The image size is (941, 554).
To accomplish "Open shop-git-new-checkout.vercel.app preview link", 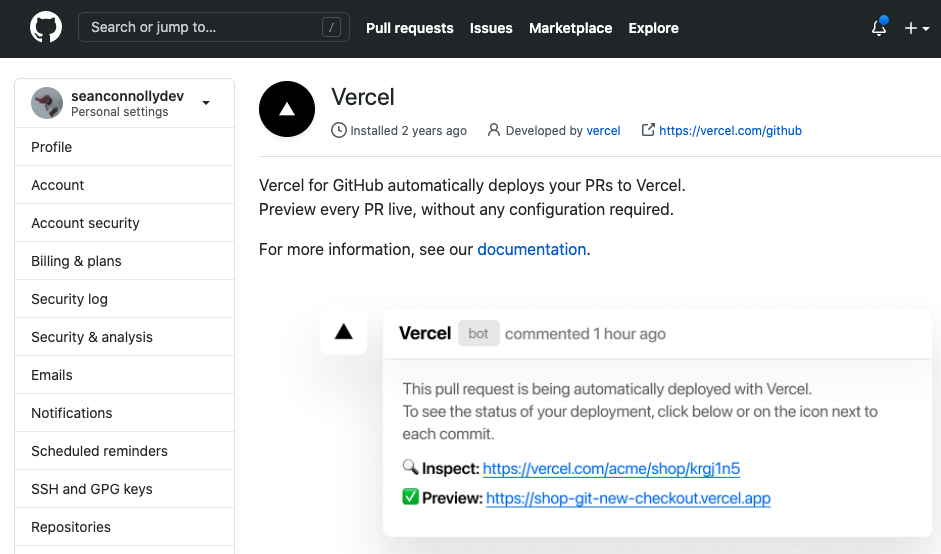I will click(628, 498).
